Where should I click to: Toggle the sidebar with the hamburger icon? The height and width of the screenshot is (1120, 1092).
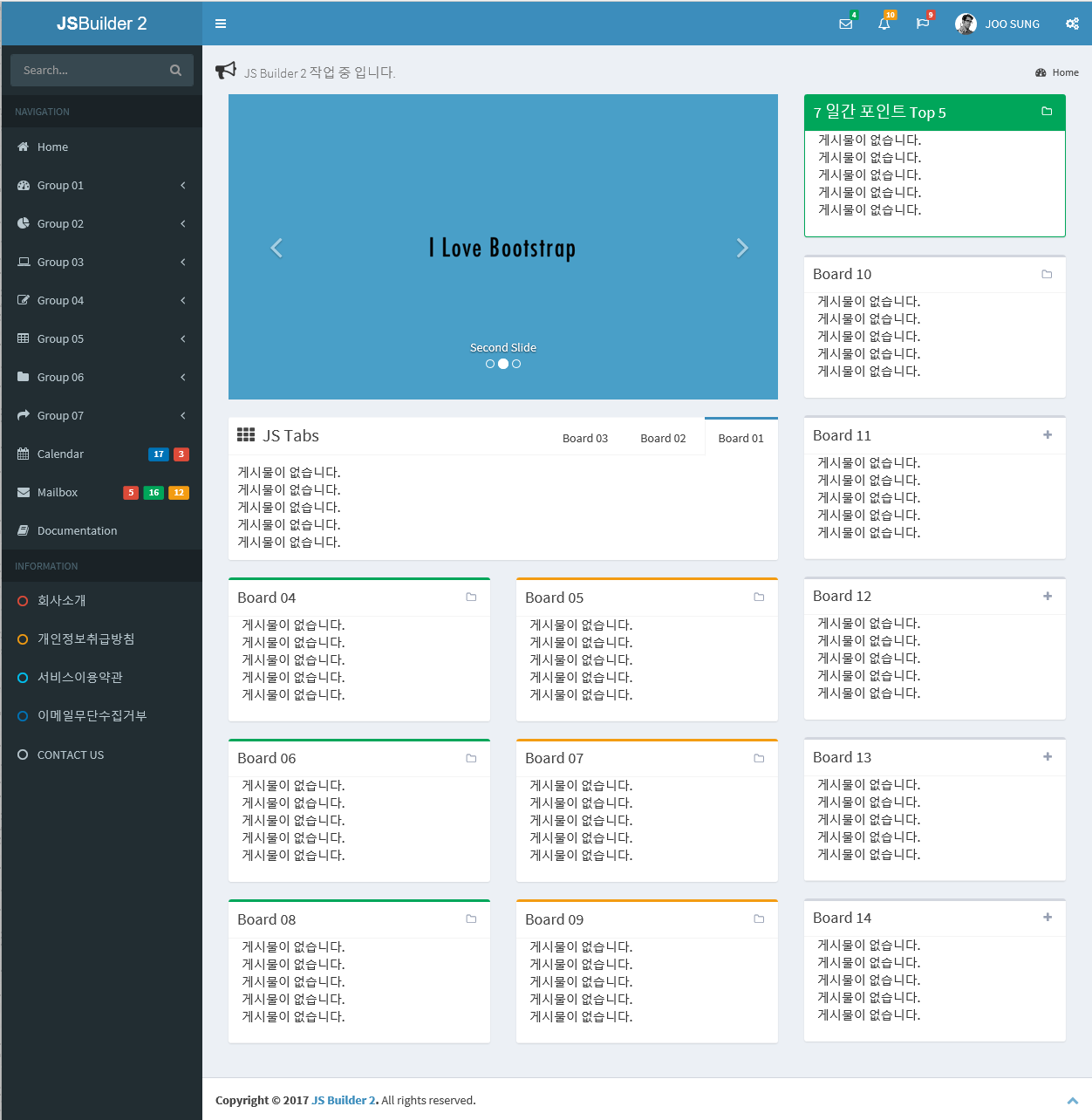[x=221, y=24]
